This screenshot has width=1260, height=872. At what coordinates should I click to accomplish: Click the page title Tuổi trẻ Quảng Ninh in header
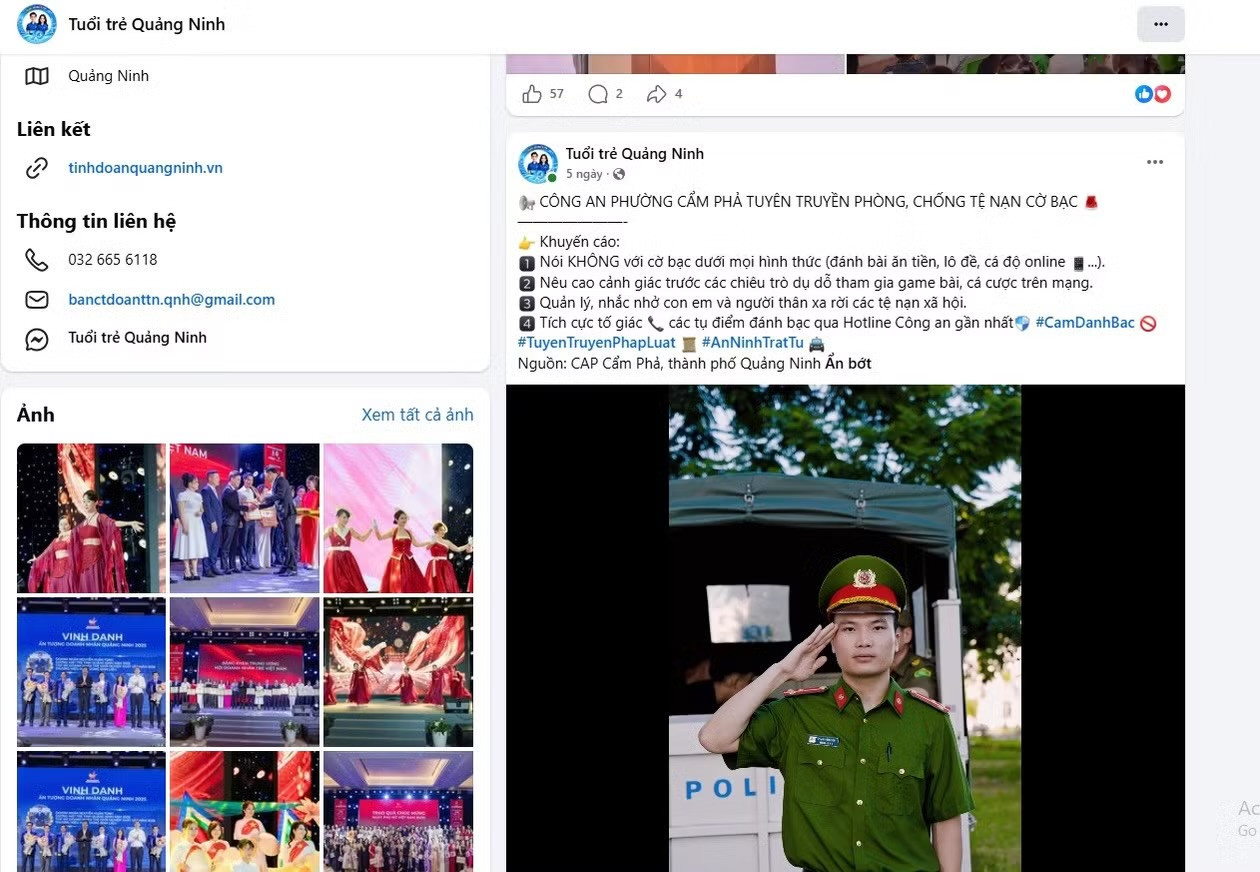147,24
